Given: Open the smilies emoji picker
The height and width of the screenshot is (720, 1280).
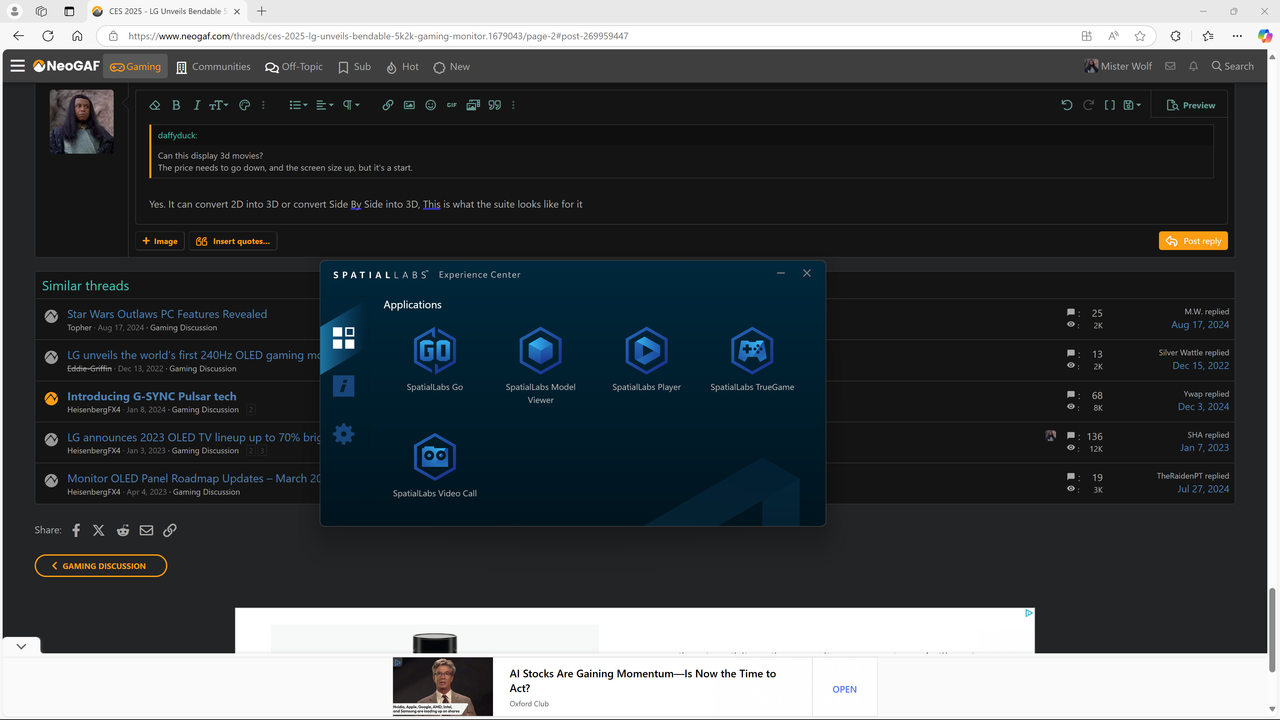Looking at the screenshot, I should click(430, 105).
